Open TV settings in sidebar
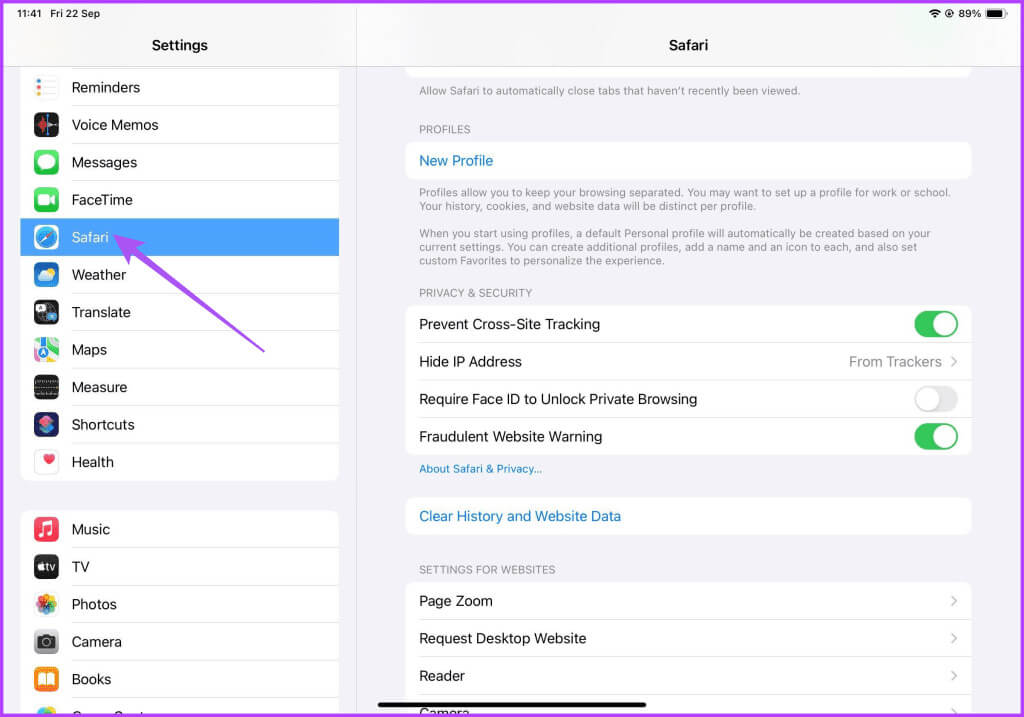This screenshot has width=1024, height=717. pos(180,567)
